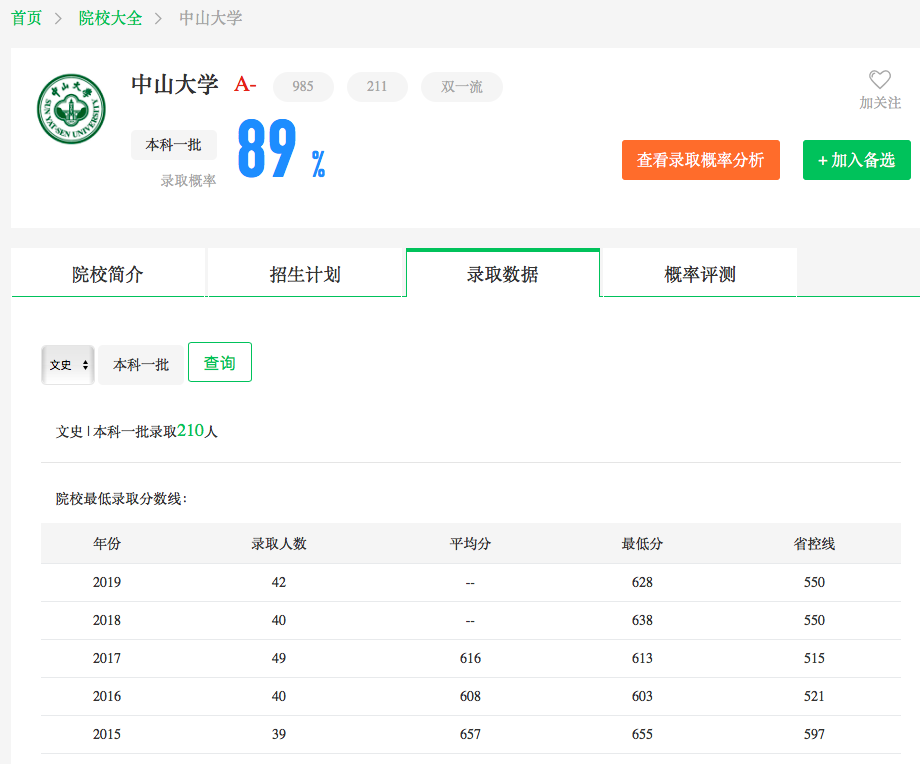Screen dimensions: 920x764
Task: Click the 本科一批 batch filter beside 查询
Action: point(141,365)
